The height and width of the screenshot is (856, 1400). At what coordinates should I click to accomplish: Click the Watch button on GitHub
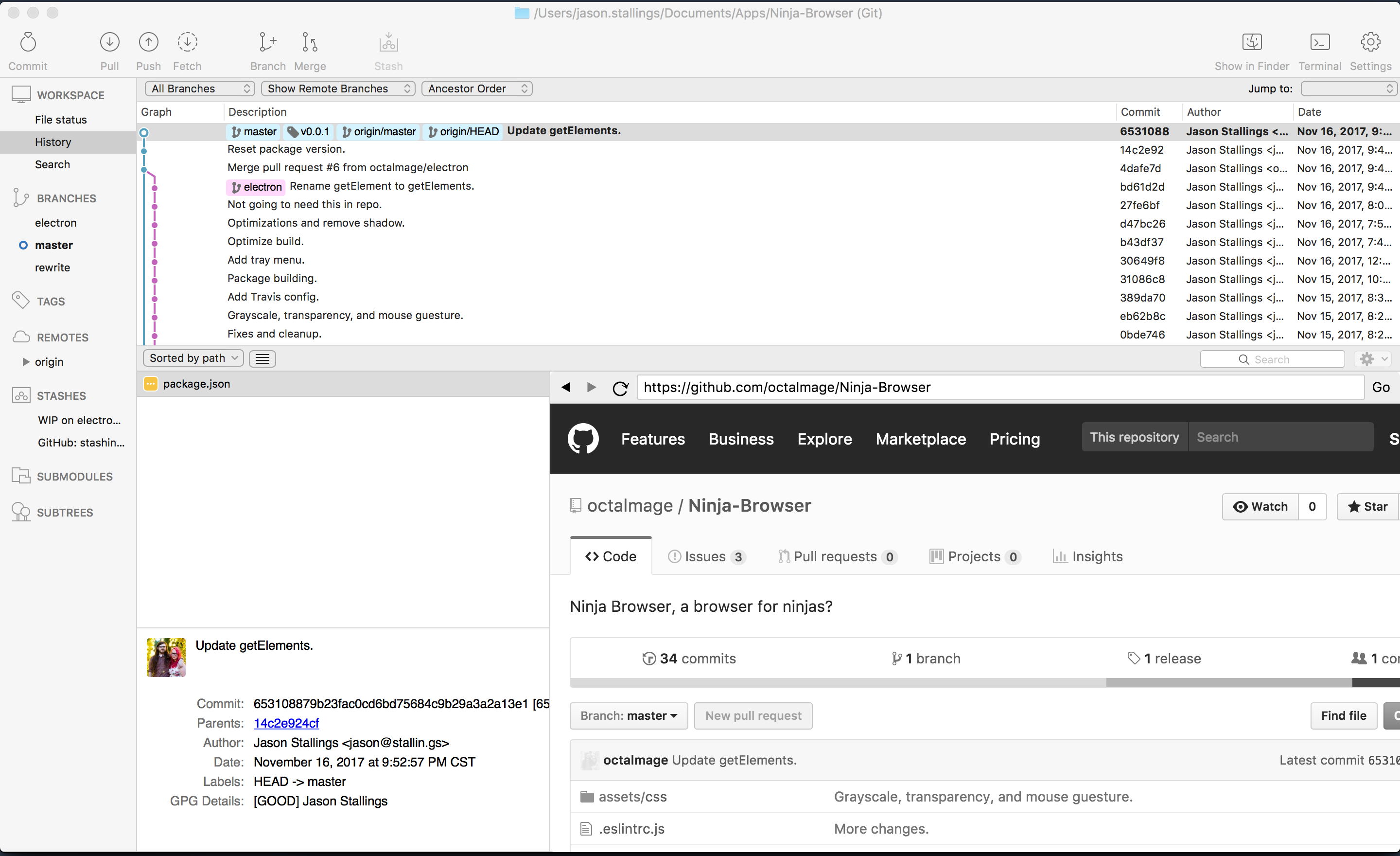tap(1260, 506)
